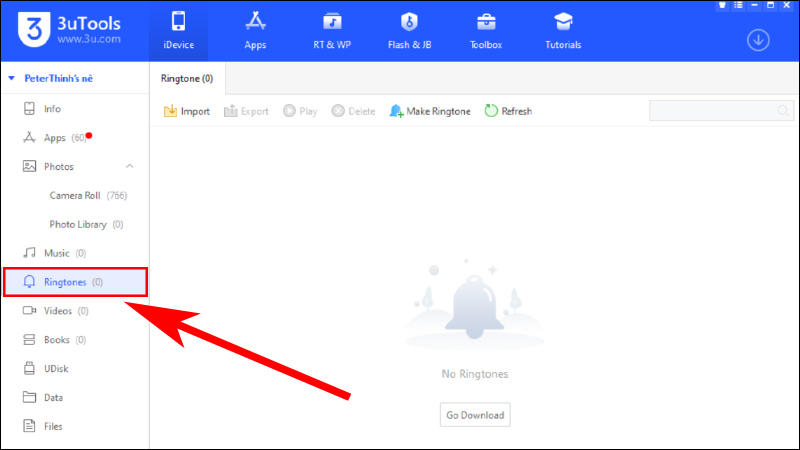
Task: Open the skin/theme shirt icon
Action: [x=722, y=5]
